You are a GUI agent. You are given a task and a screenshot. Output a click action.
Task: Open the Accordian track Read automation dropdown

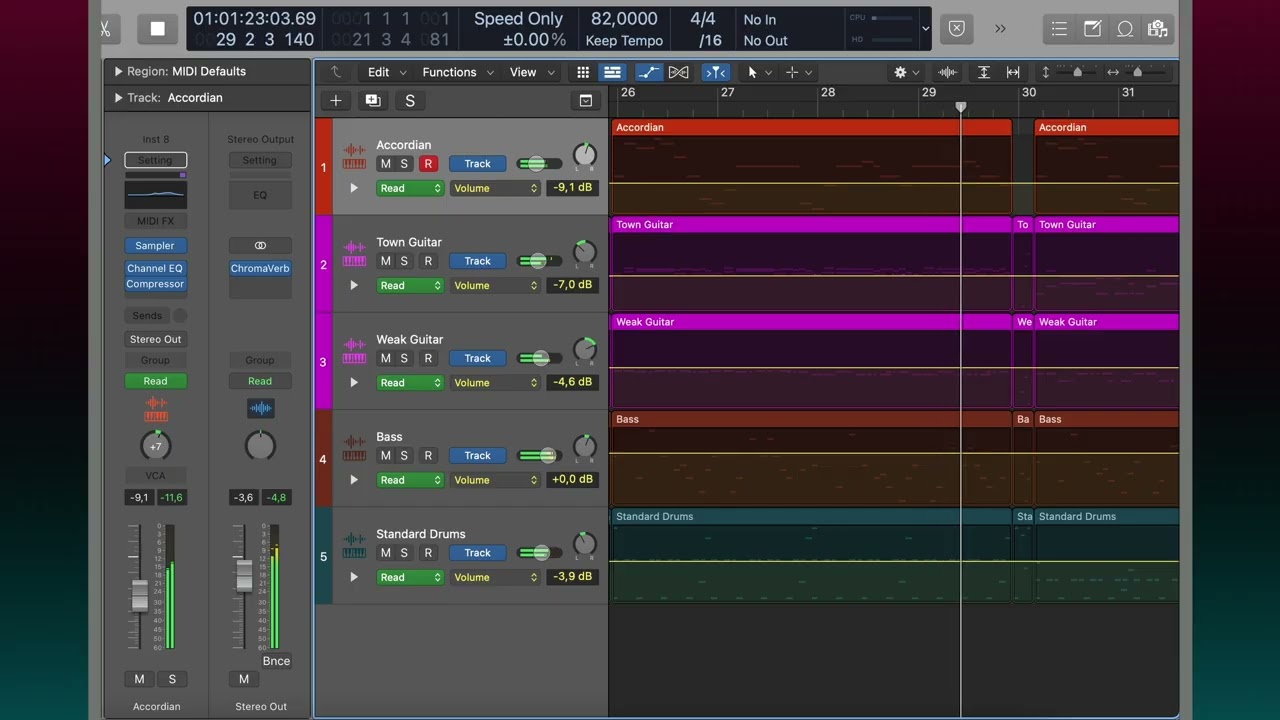pos(410,188)
